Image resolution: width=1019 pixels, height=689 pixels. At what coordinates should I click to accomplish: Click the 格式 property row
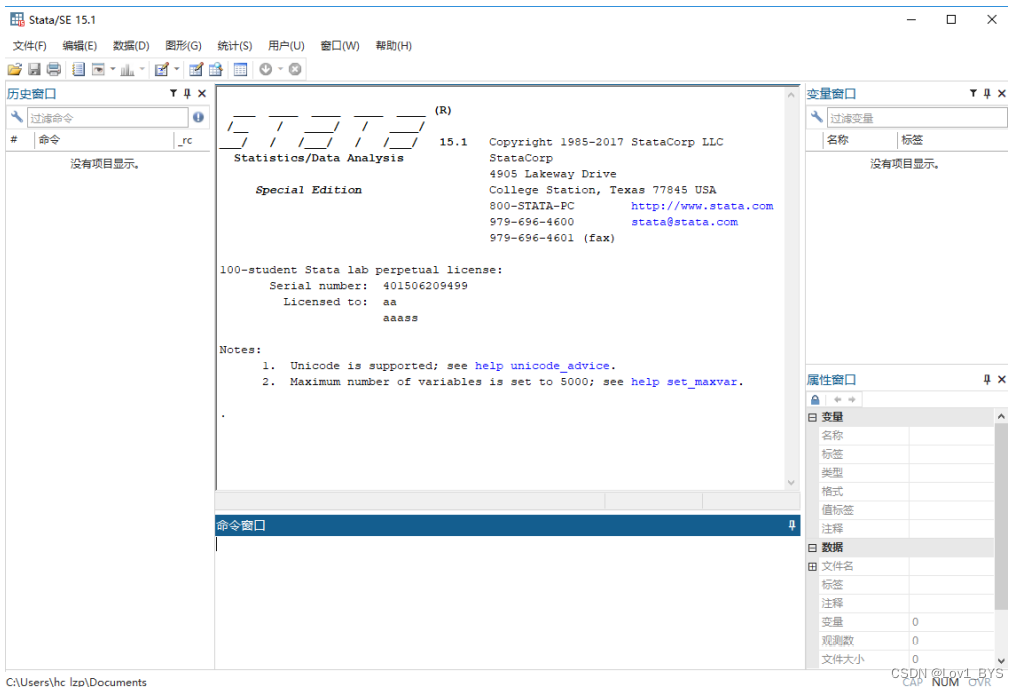tap(907, 492)
